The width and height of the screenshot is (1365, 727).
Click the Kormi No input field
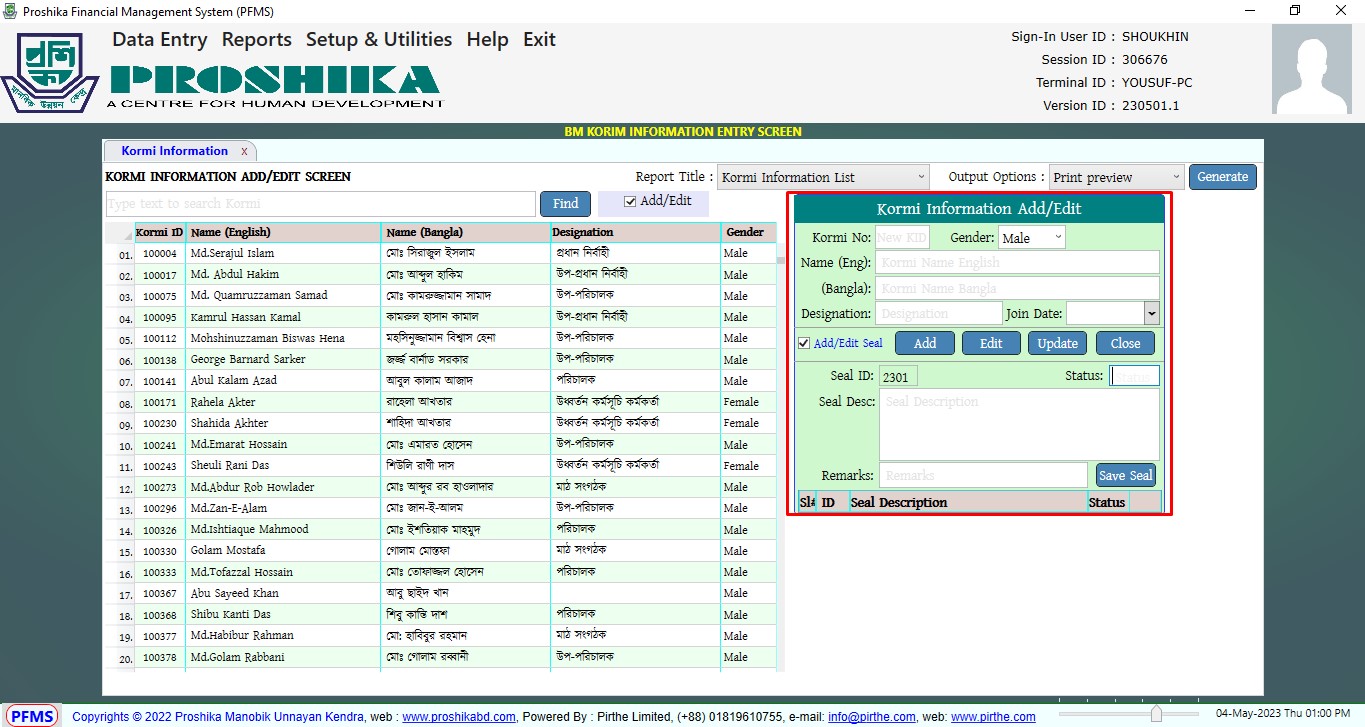(x=902, y=237)
